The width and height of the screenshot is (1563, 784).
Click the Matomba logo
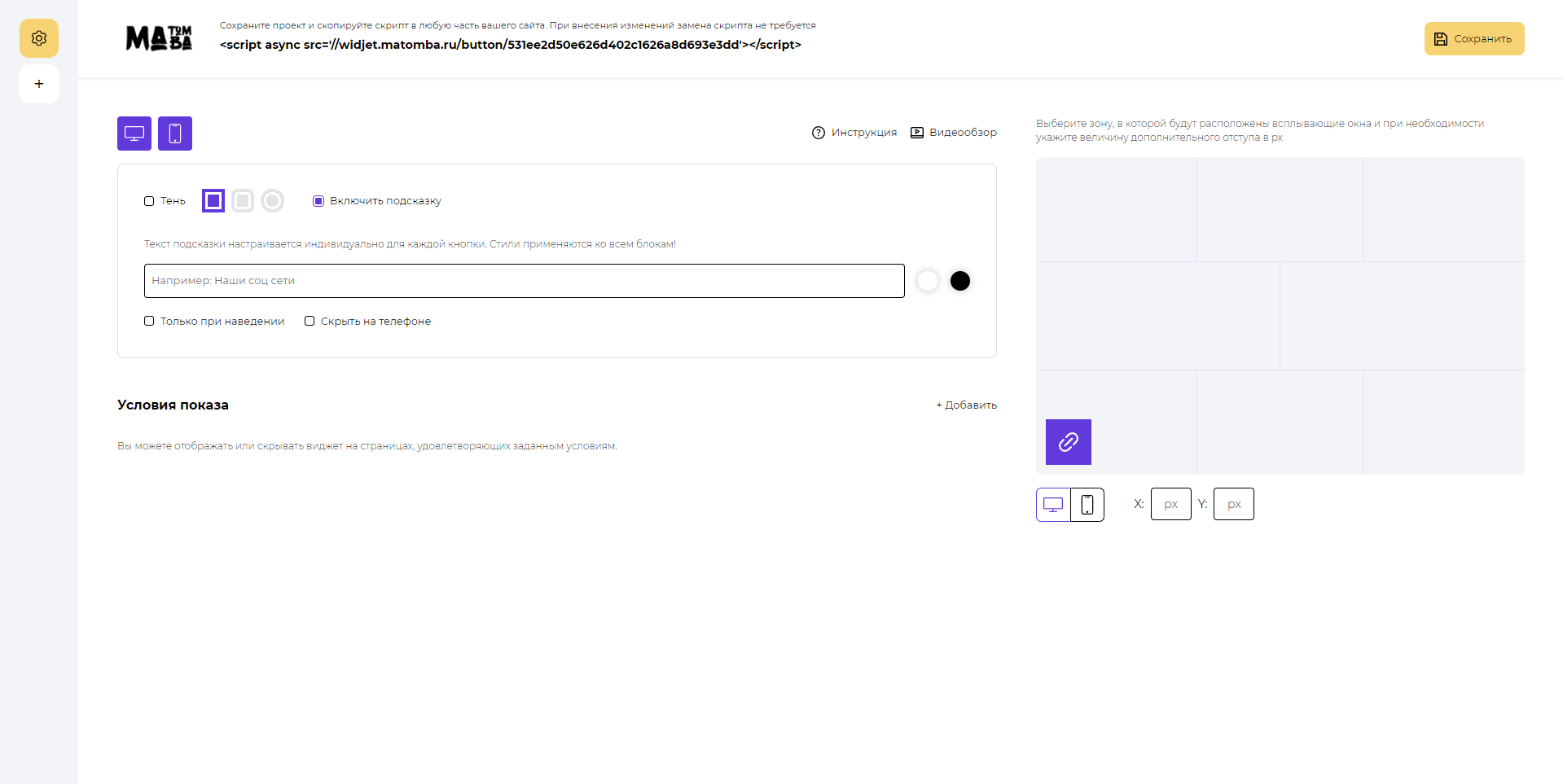coord(159,38)
